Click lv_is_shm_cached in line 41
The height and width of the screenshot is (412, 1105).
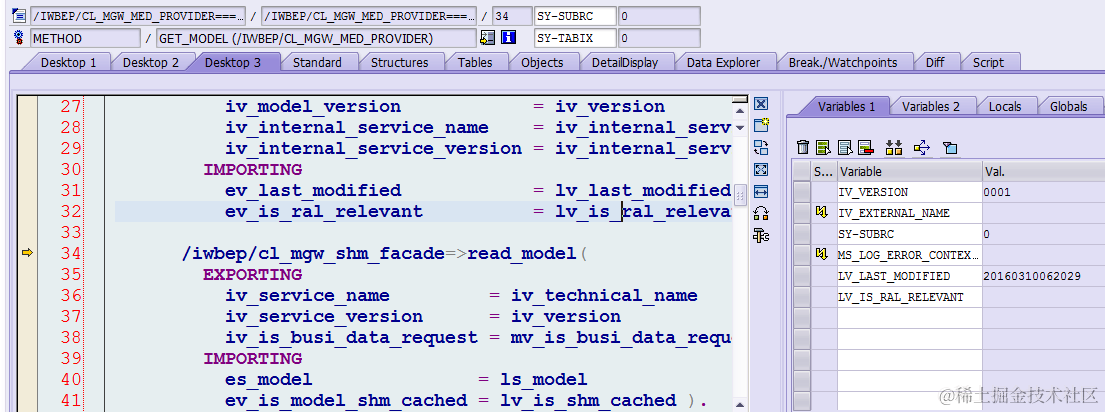pyautogui.click(x=588, y=401)
